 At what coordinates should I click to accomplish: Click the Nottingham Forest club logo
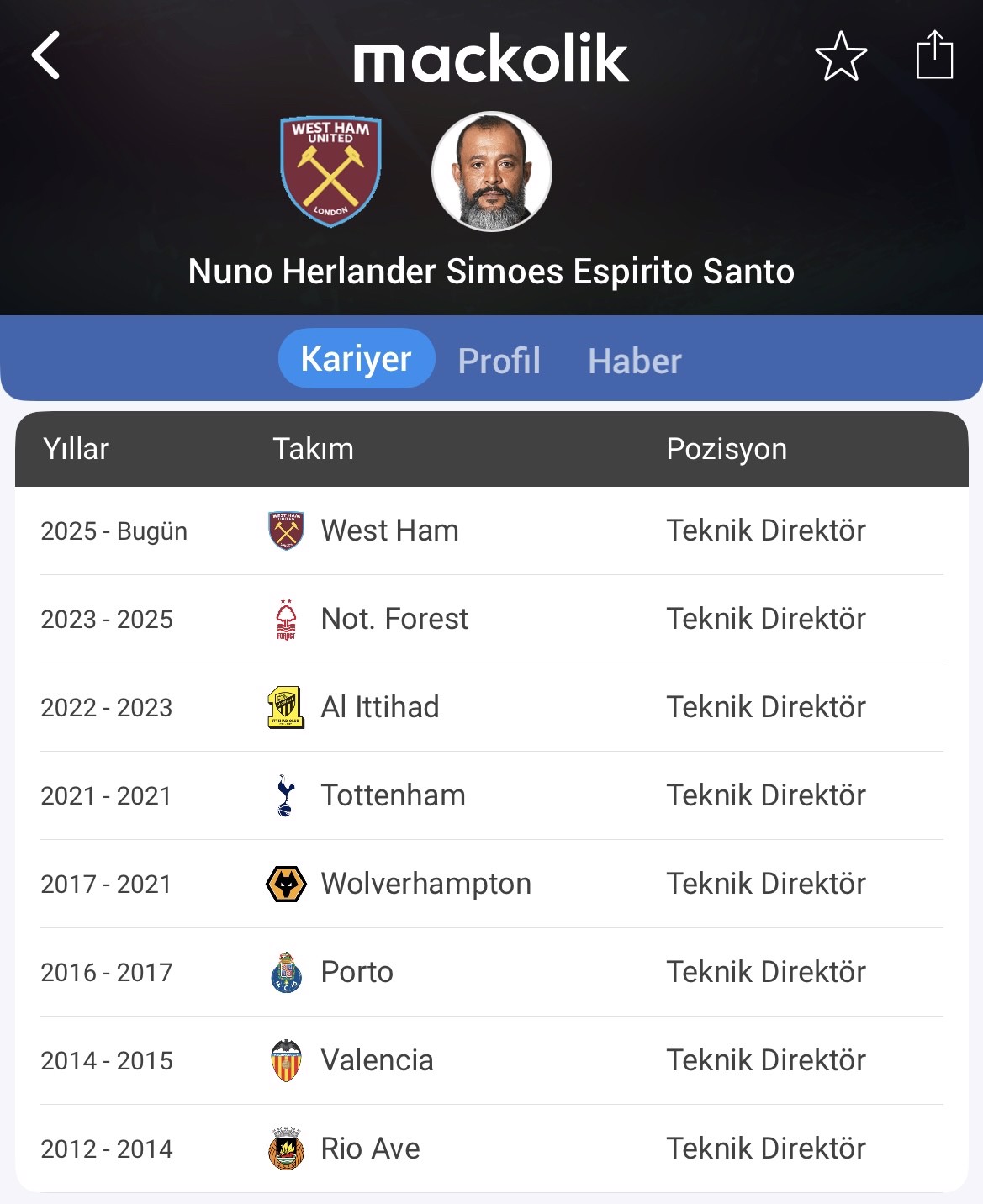coord(286,619)
